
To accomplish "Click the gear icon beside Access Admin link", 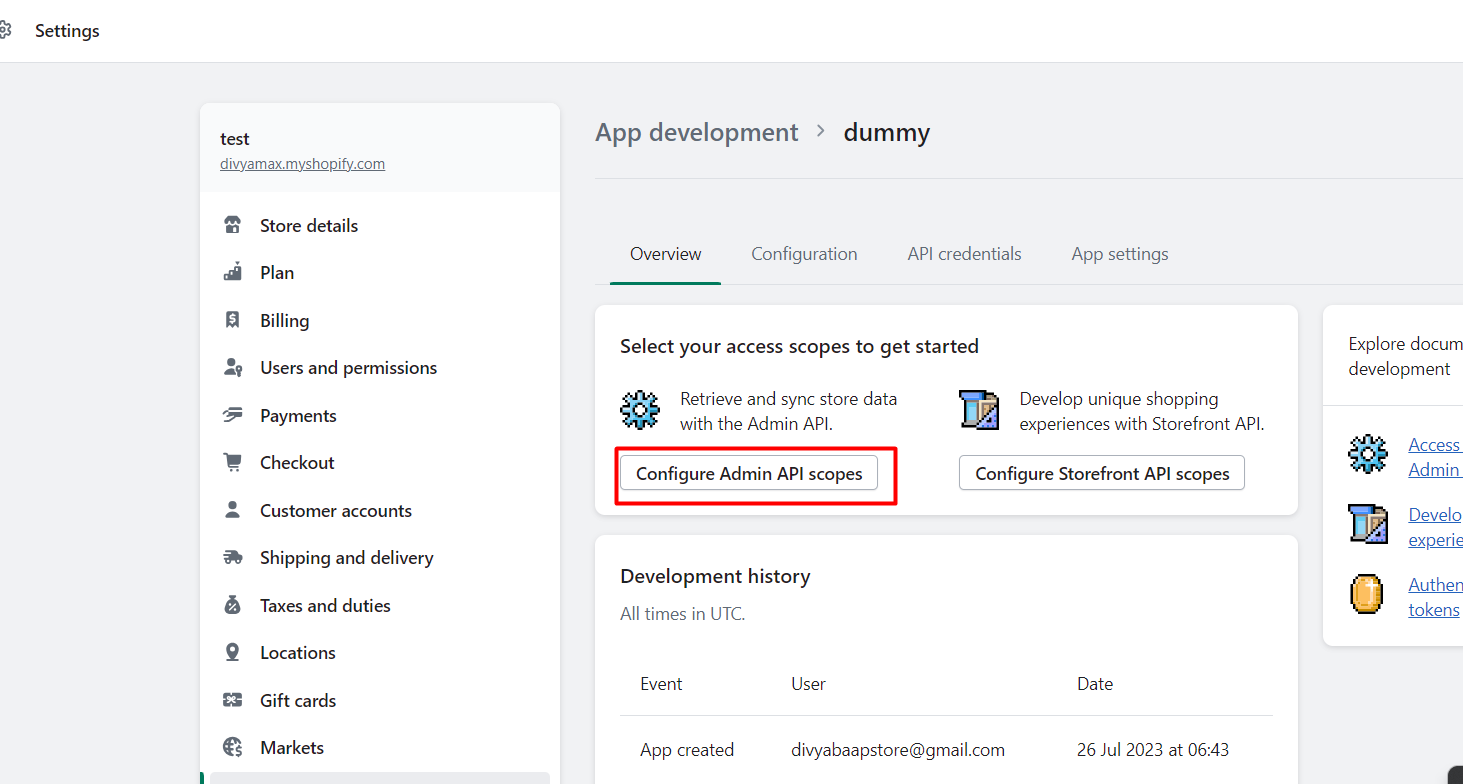I will pyautogui.click(x=1368, y=454).
